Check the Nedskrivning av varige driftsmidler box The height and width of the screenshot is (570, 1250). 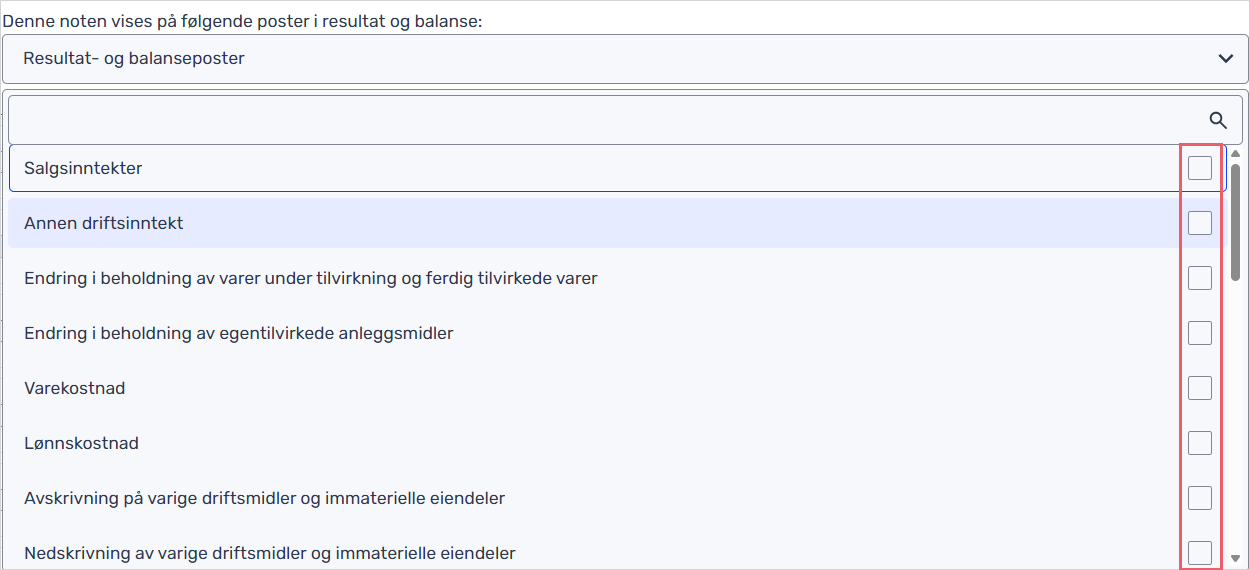[1200, 553]
